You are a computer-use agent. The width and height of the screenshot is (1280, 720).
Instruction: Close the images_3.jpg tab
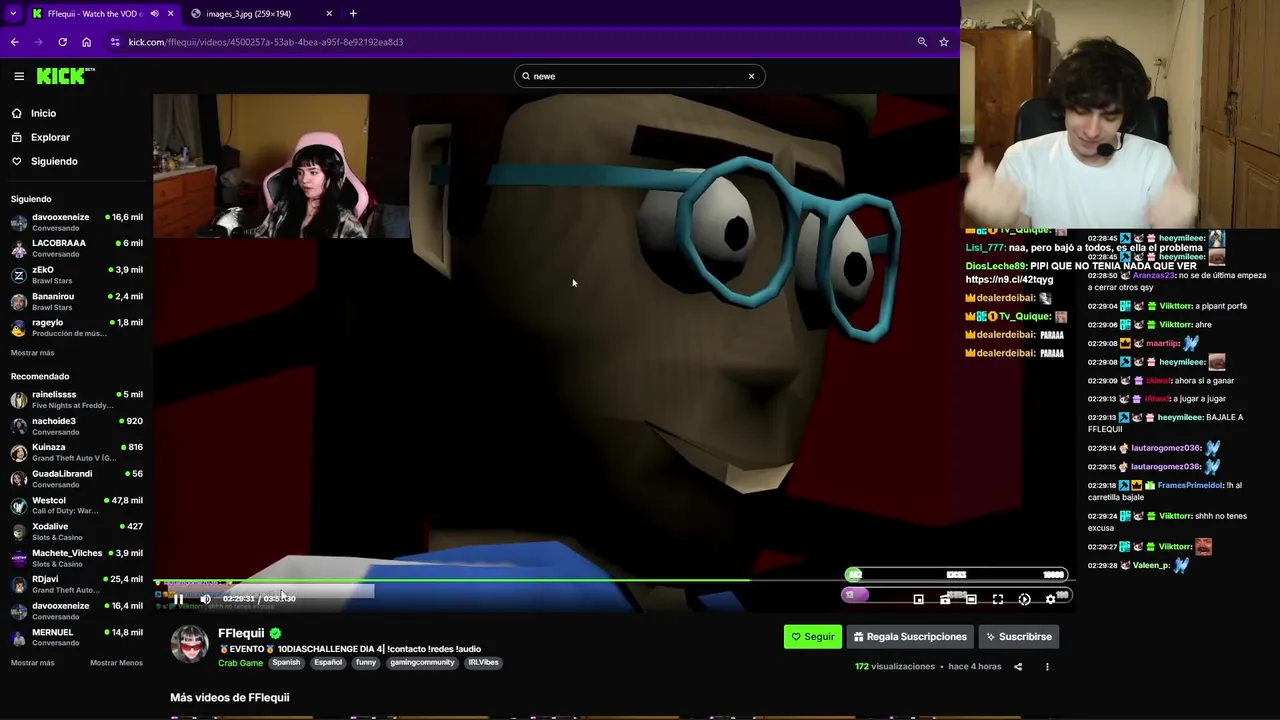[329, 14]
